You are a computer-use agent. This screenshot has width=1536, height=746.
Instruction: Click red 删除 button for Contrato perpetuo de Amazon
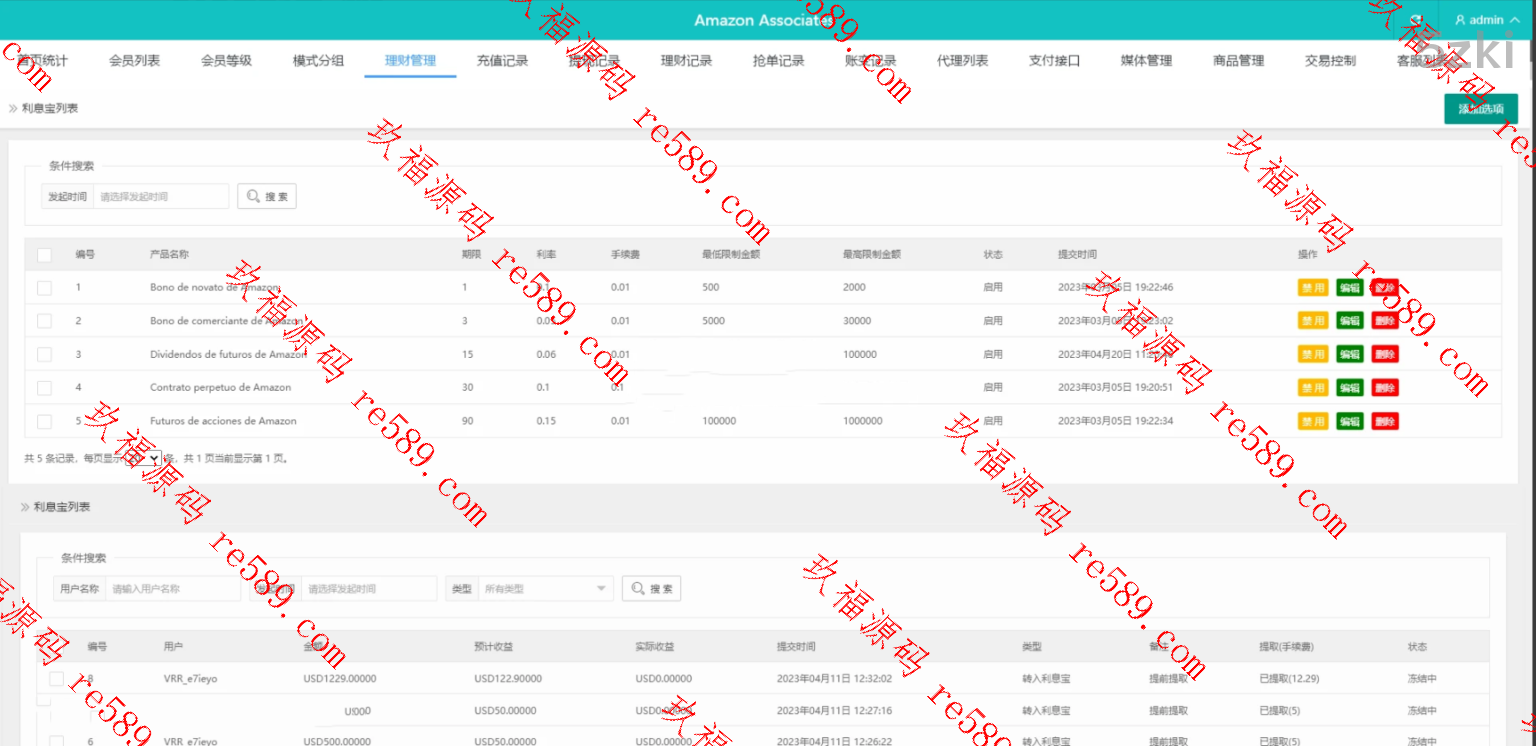[1385, 388]
